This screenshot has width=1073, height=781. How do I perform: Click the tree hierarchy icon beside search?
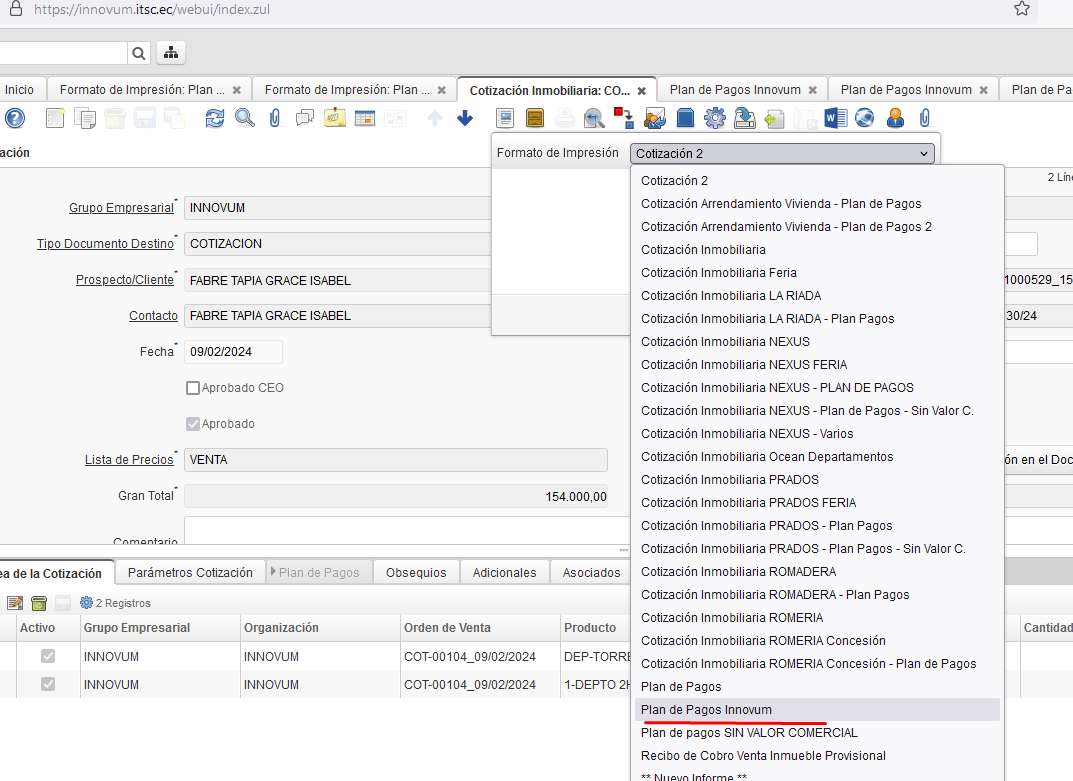171,53
